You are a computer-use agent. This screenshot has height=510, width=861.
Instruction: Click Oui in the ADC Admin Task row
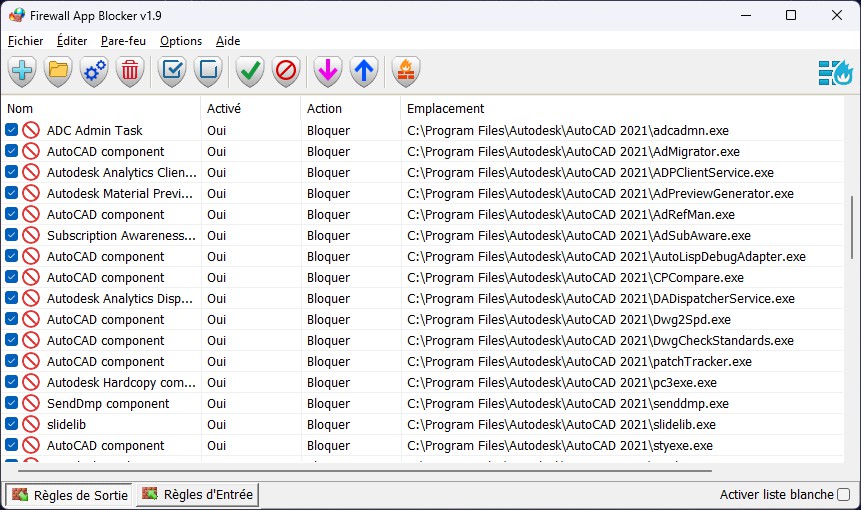pos(216,131)
